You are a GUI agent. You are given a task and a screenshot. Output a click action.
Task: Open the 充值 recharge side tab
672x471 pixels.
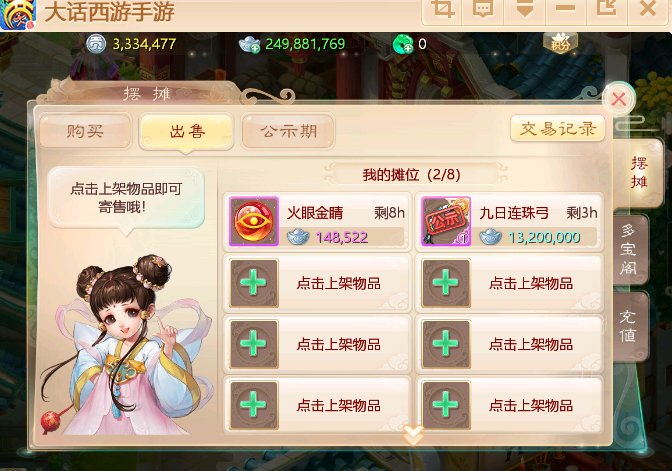(629, 326)
